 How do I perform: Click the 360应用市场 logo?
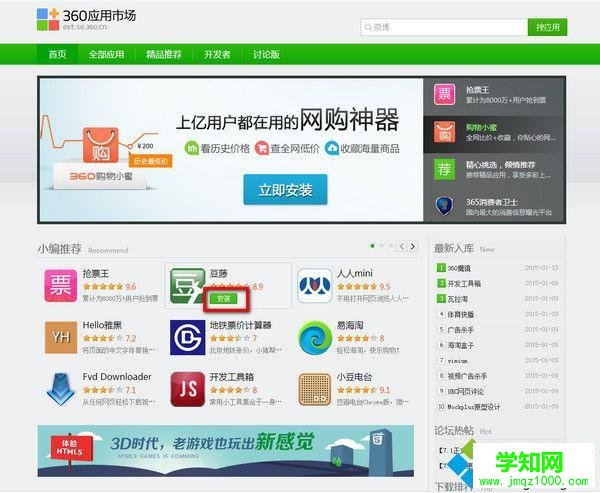point(86,19)
